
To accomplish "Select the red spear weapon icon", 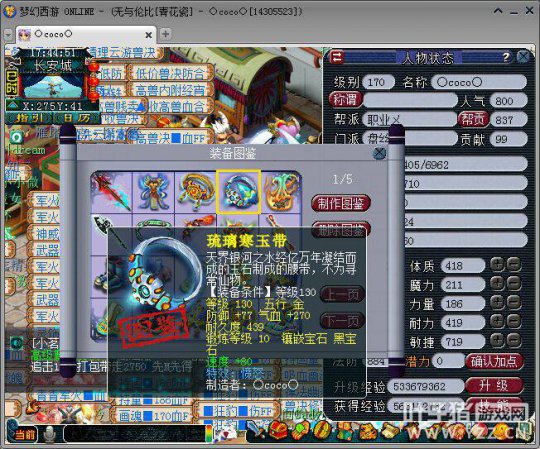I will pos(112,192).
